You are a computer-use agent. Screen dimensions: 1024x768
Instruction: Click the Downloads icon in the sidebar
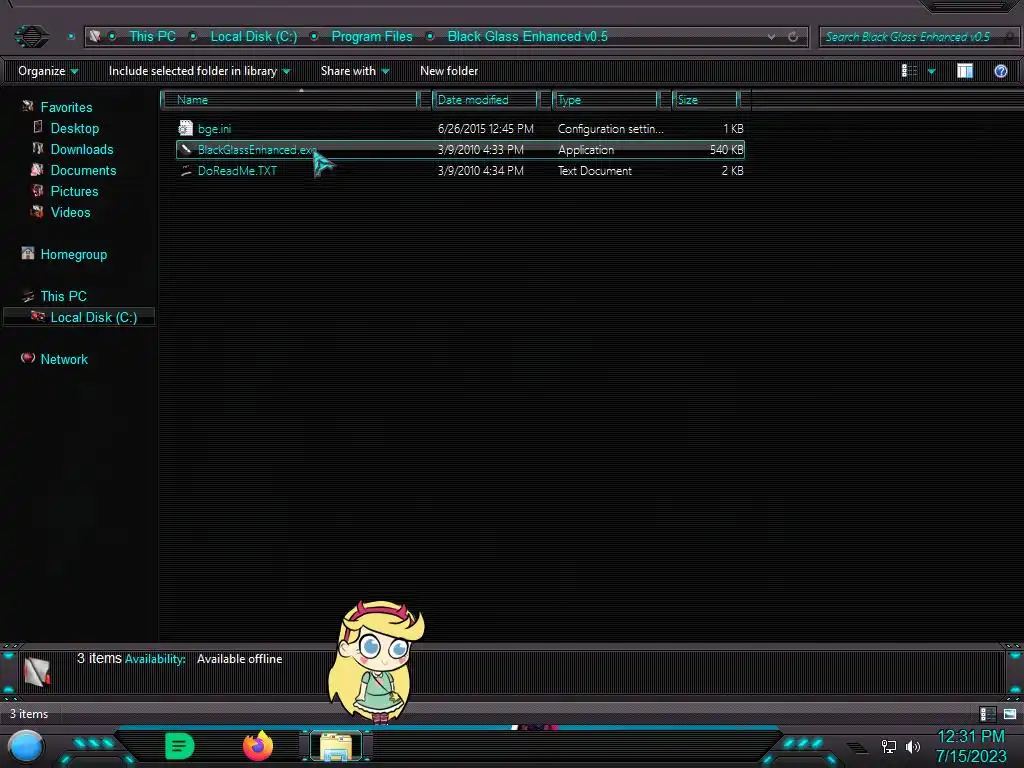pos(38,148)
